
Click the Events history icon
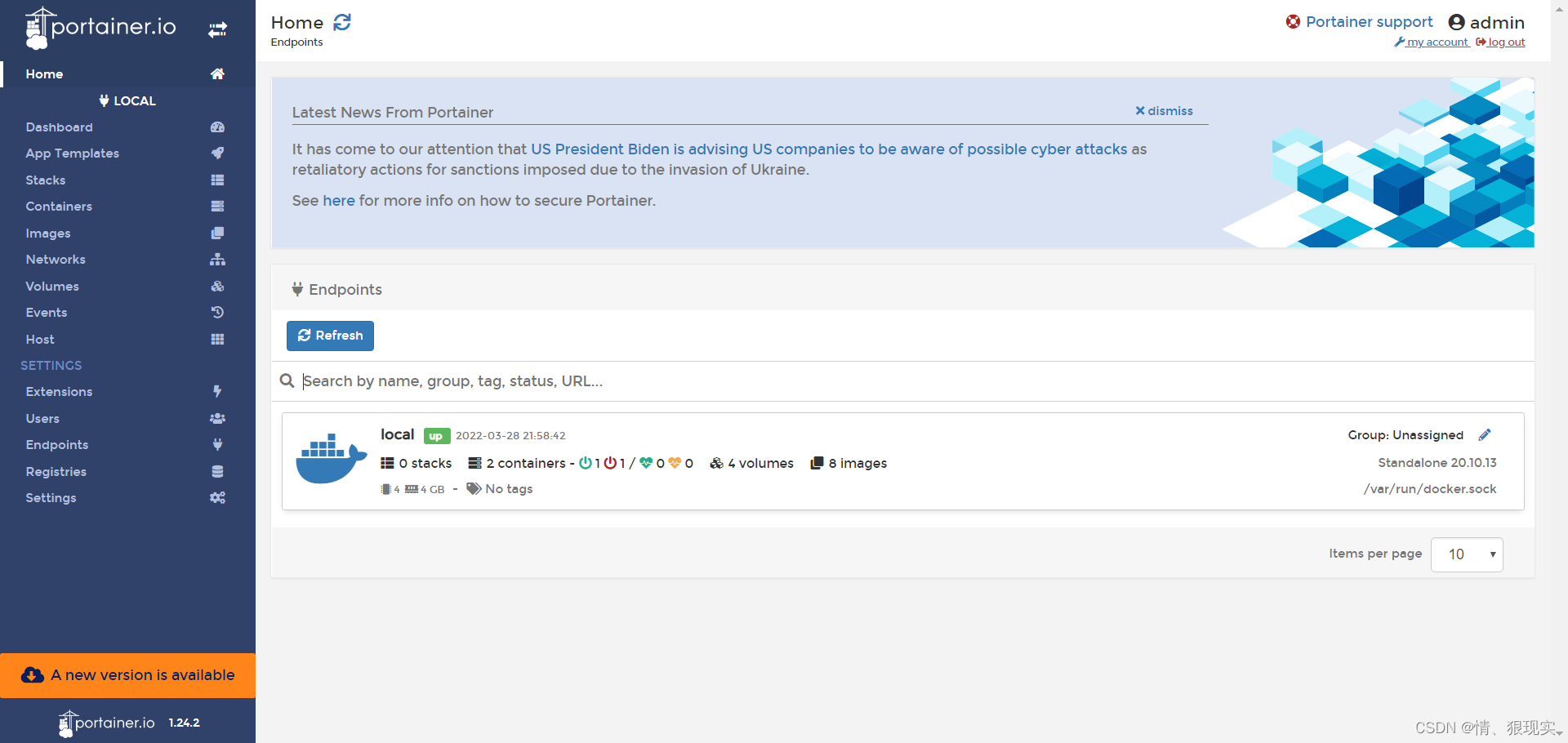(x=217, y=313)
